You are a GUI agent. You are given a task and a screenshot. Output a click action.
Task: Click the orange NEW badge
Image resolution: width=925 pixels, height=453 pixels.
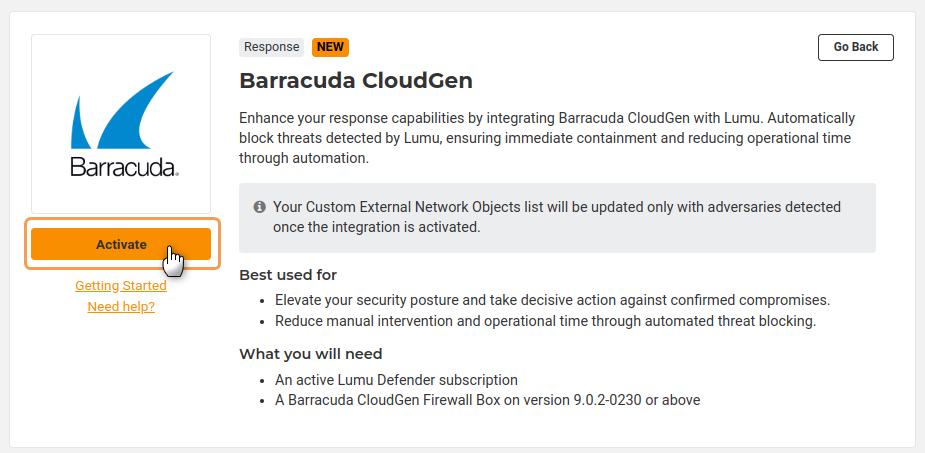pyautogui.click(x=330, y=47)
